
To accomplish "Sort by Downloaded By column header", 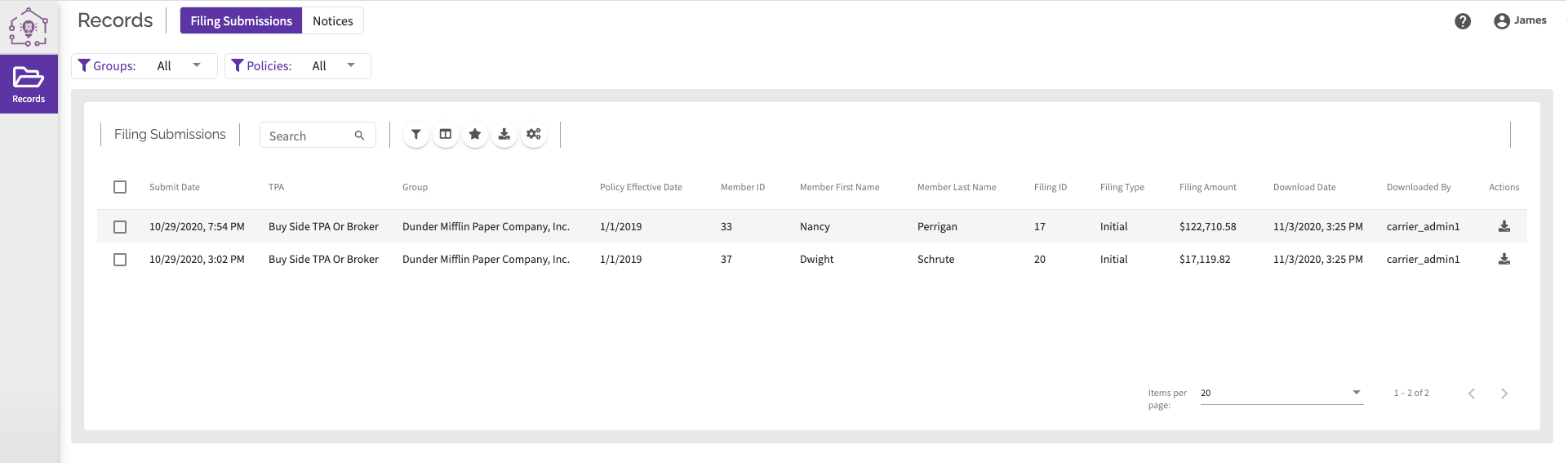I will pos(1419,187).
